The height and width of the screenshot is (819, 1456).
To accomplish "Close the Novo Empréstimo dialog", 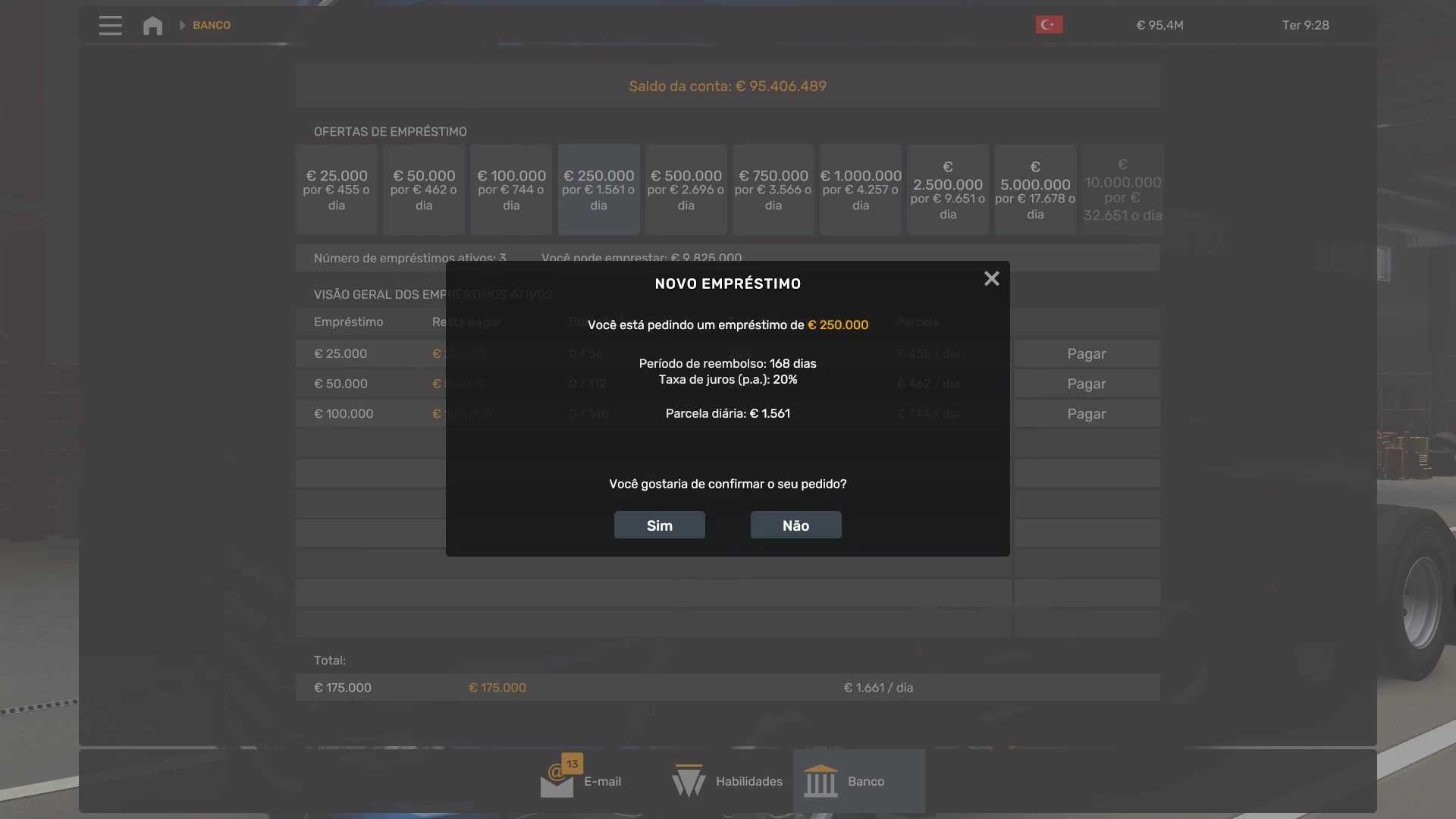I will coord(991,279).
